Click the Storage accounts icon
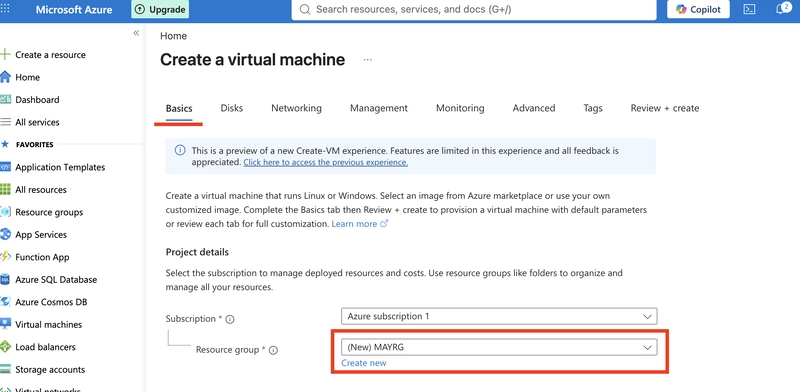Viewport: 800px width, 392px height. coord(5,369)
